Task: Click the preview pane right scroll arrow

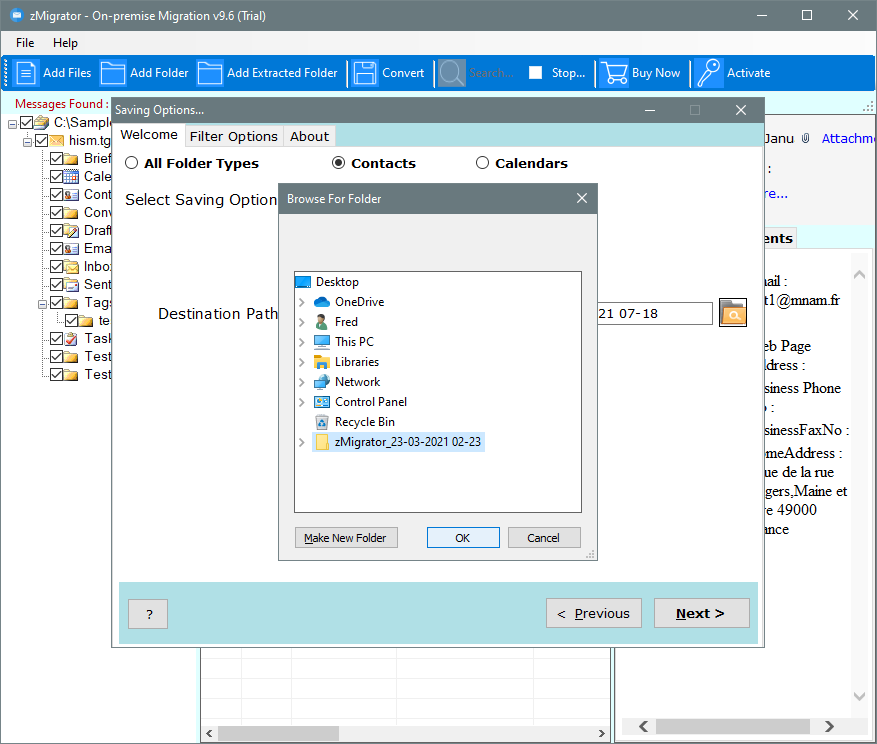Action: 829,726
